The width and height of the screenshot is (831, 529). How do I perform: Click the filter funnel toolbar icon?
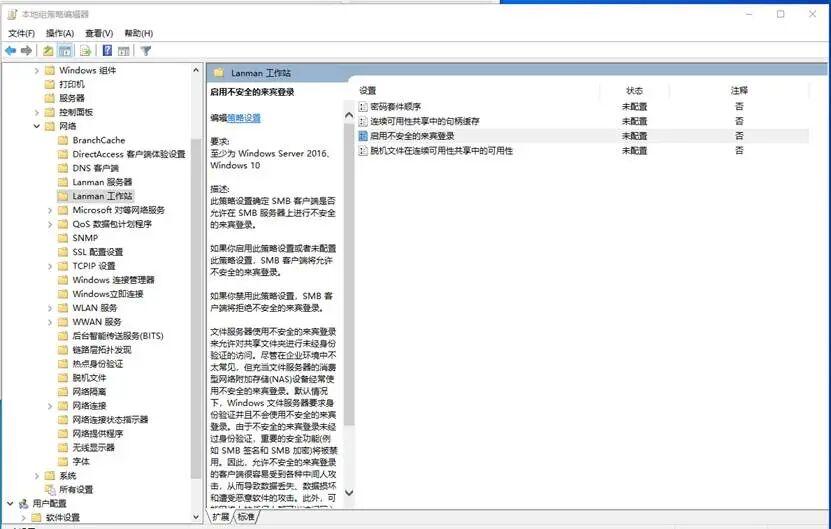[146, 50]
